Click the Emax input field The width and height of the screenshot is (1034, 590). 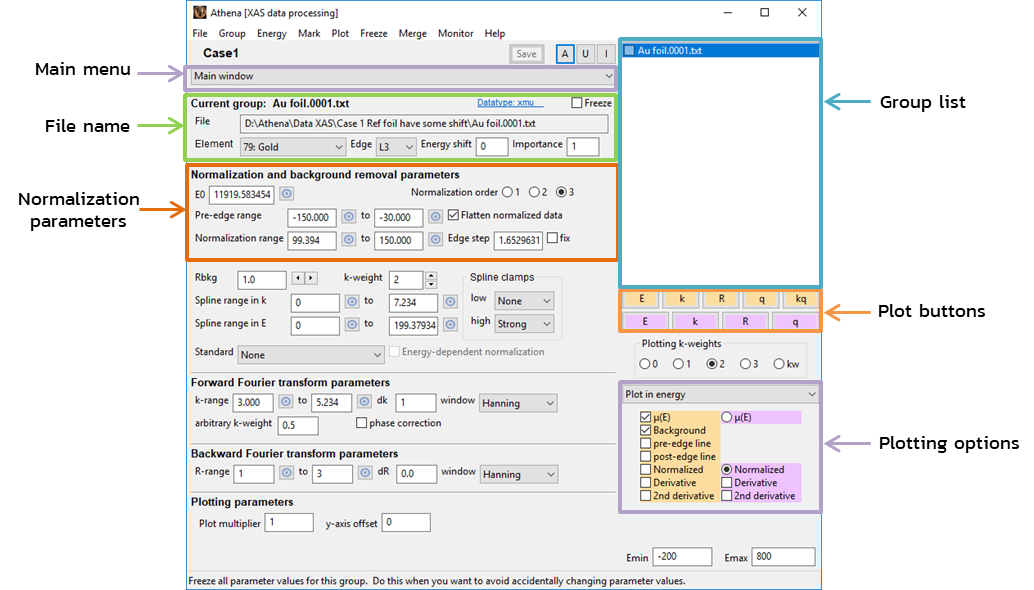[784, 556]
